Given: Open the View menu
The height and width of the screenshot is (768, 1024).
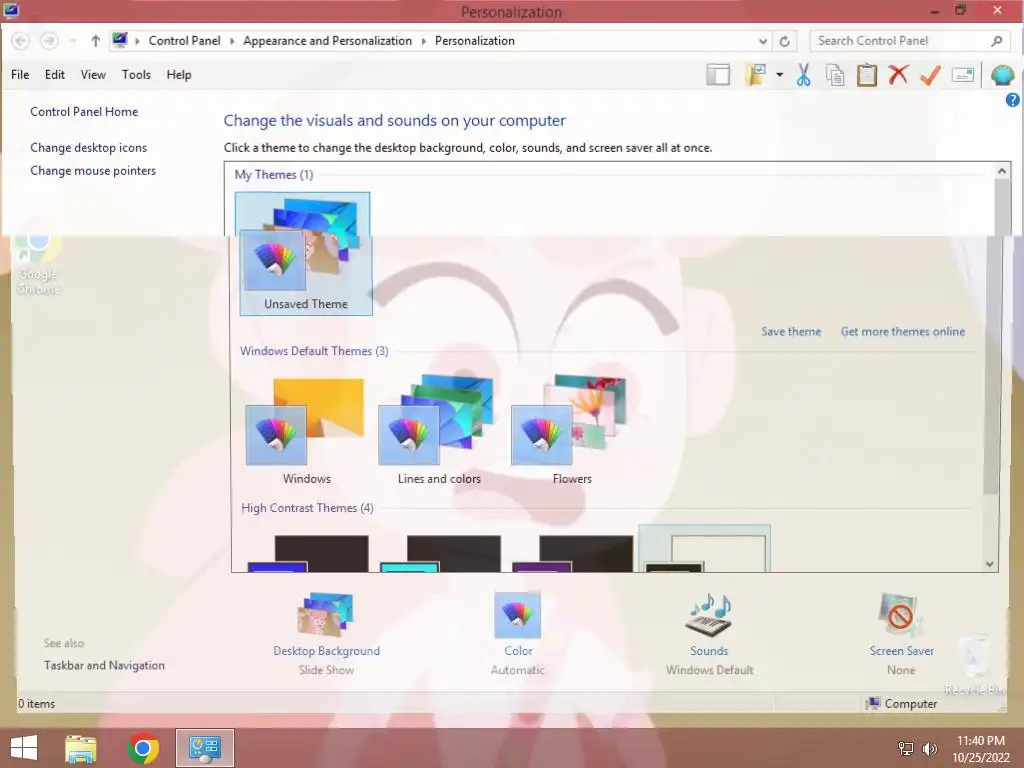Looking at the screenshot, I should (93, 74).
